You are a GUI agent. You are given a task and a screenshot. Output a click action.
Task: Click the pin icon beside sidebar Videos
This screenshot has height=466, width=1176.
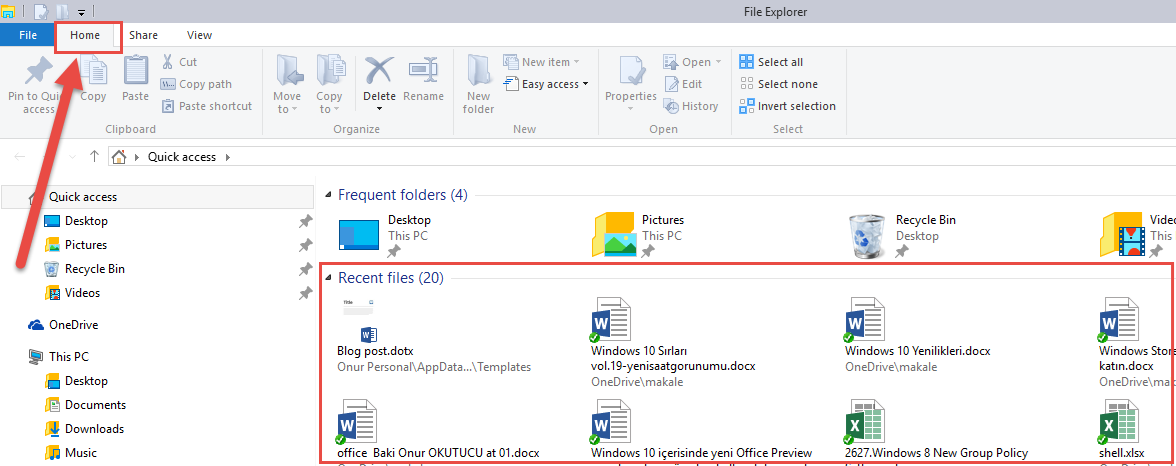click(305, 293)
